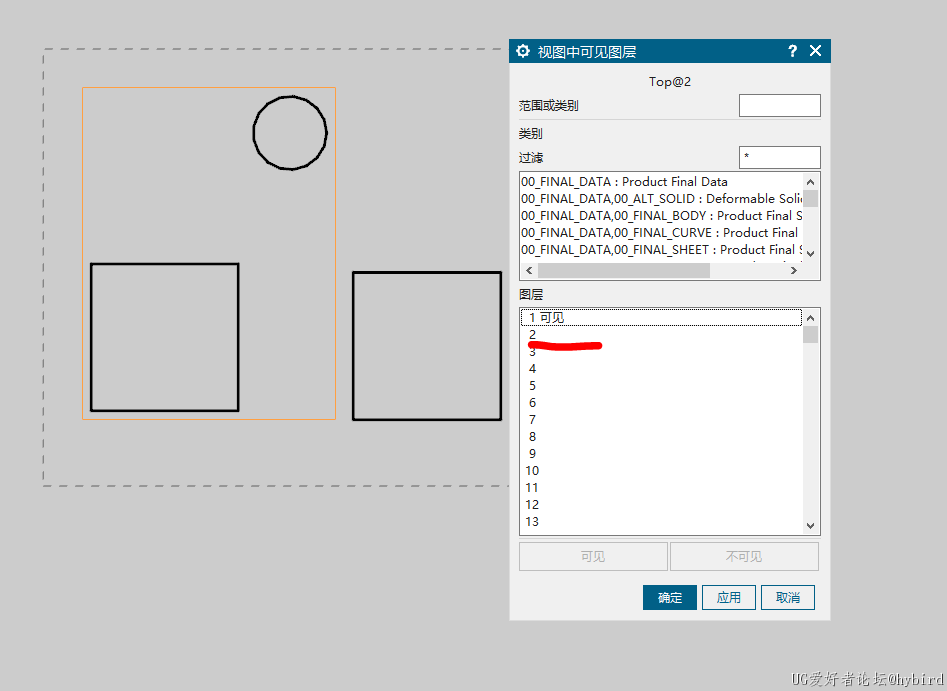Click the layer list's scroll down arrow
Image resolution: width=947 pixels, height=691 pixels.
tap(810, 526)
